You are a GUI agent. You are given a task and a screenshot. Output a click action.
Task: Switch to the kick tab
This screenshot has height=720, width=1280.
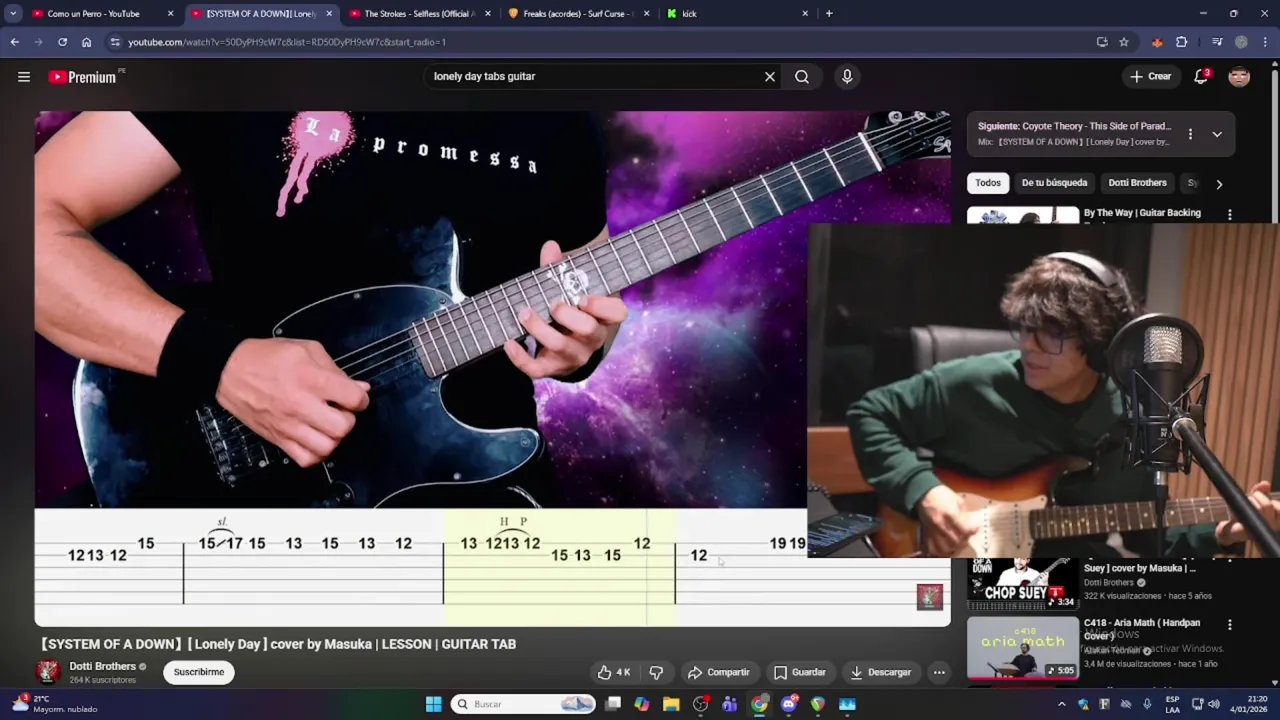tap(737, 14)
